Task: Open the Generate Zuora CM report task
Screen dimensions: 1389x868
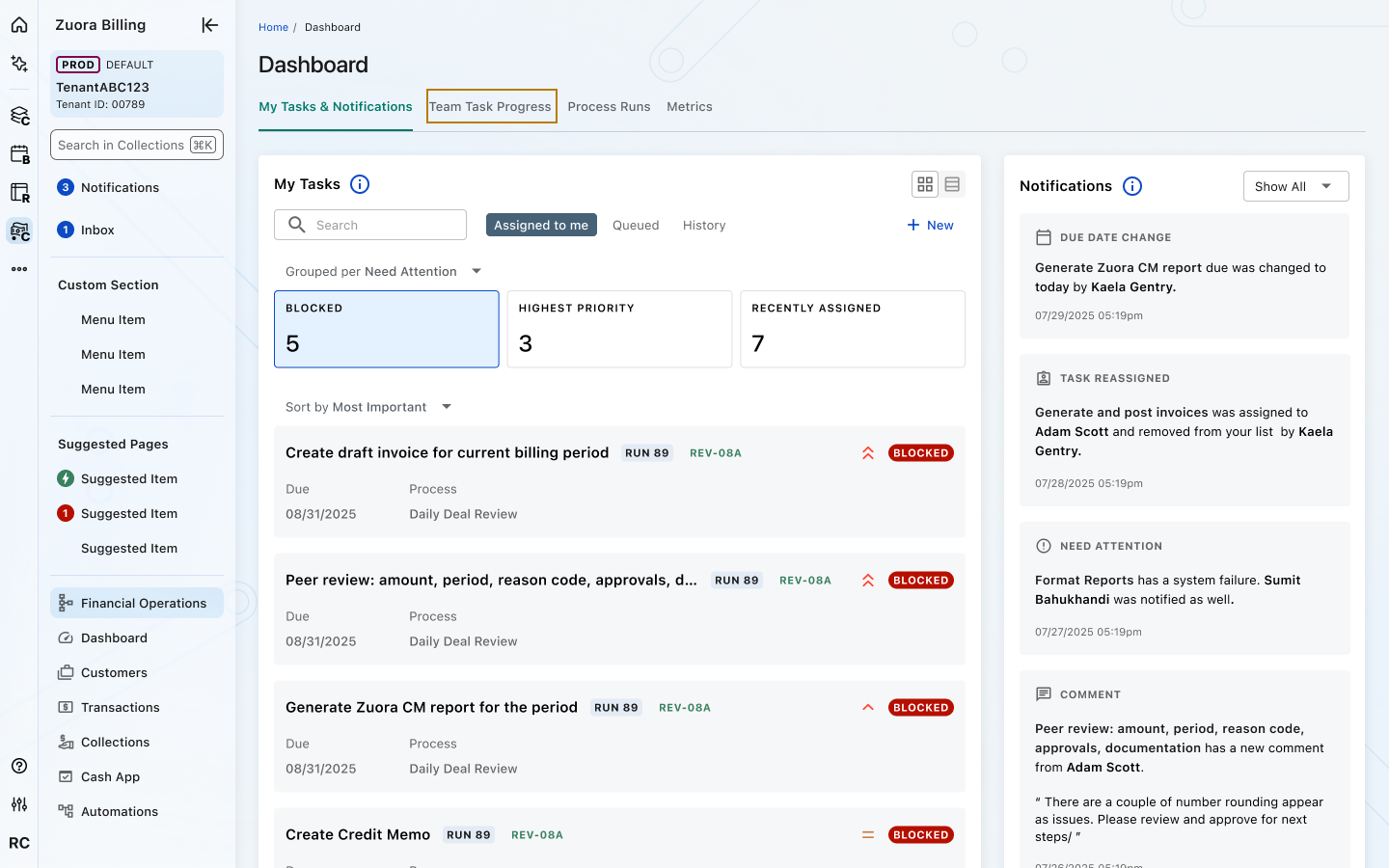Action: [431, 708]
